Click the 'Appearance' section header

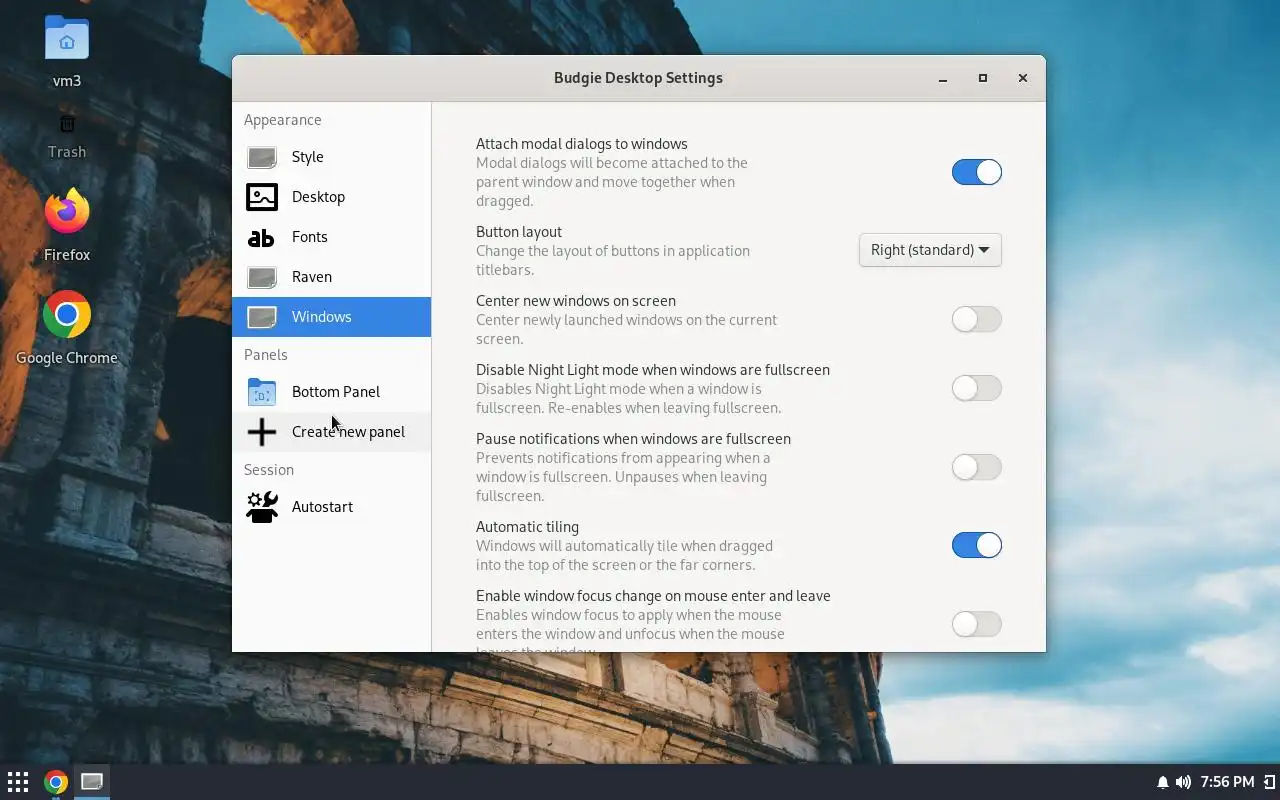point(283,120)
